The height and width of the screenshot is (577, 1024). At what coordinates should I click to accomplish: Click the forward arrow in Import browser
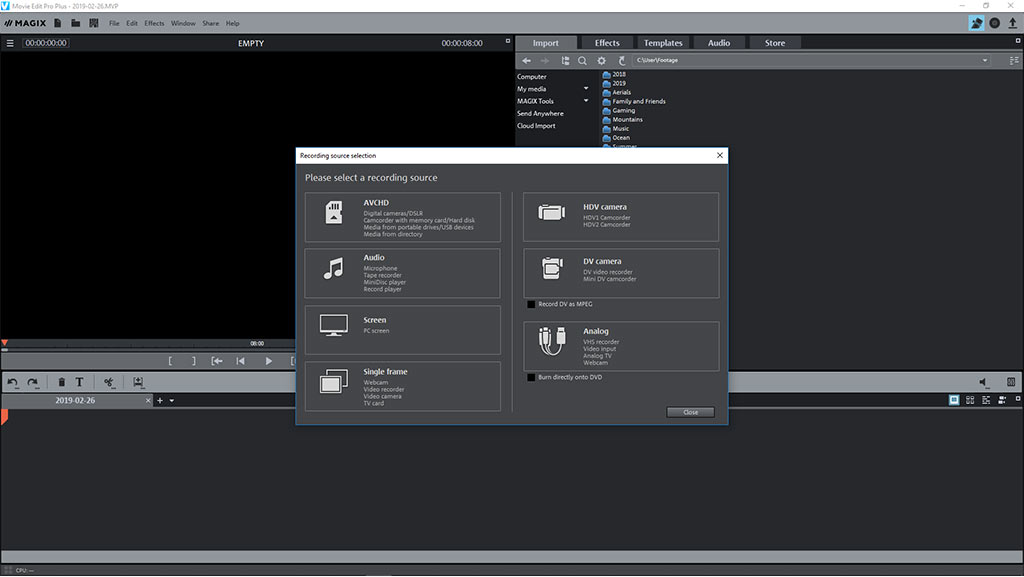click(545, 61)
